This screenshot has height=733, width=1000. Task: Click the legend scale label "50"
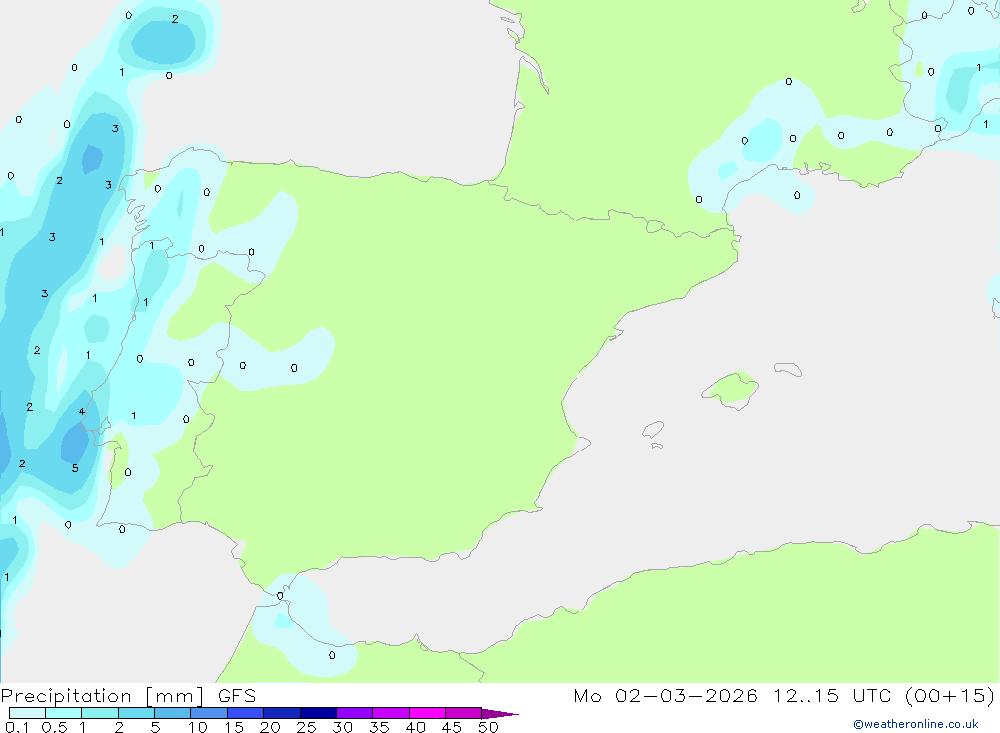tap(488, 727)
